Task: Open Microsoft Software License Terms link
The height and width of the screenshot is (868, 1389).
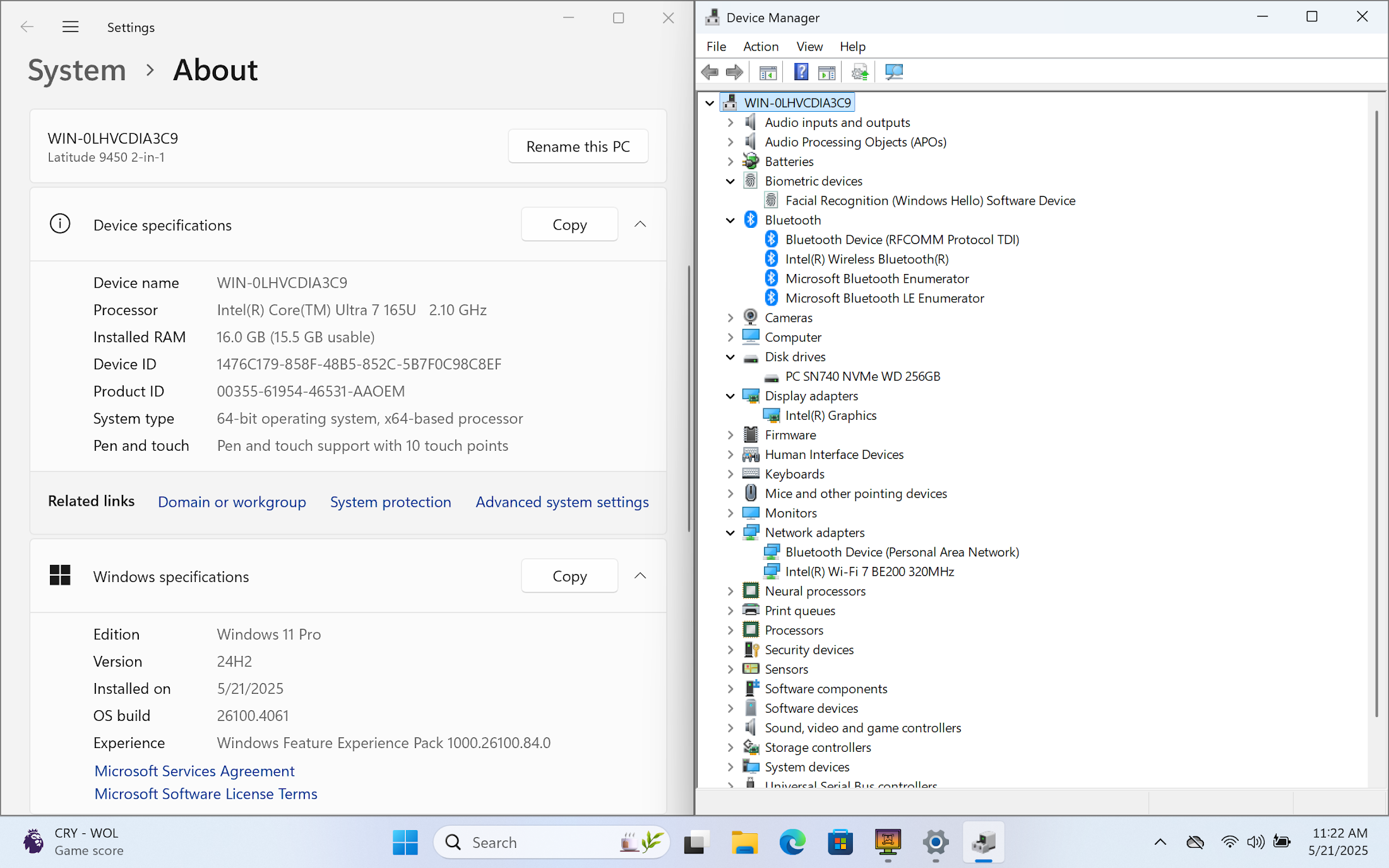Action: 206,794
